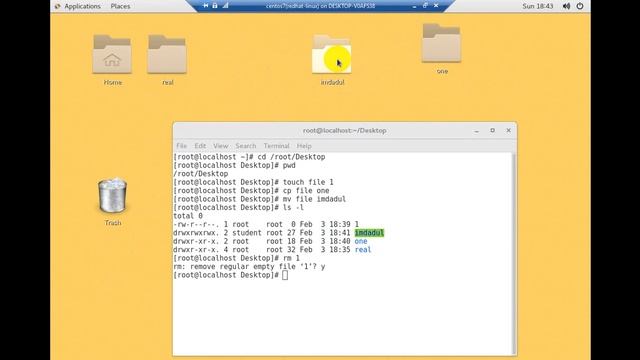Click the terminal vertical scrollbar
The image size is (640, 360).
click(x=514, y=254)
